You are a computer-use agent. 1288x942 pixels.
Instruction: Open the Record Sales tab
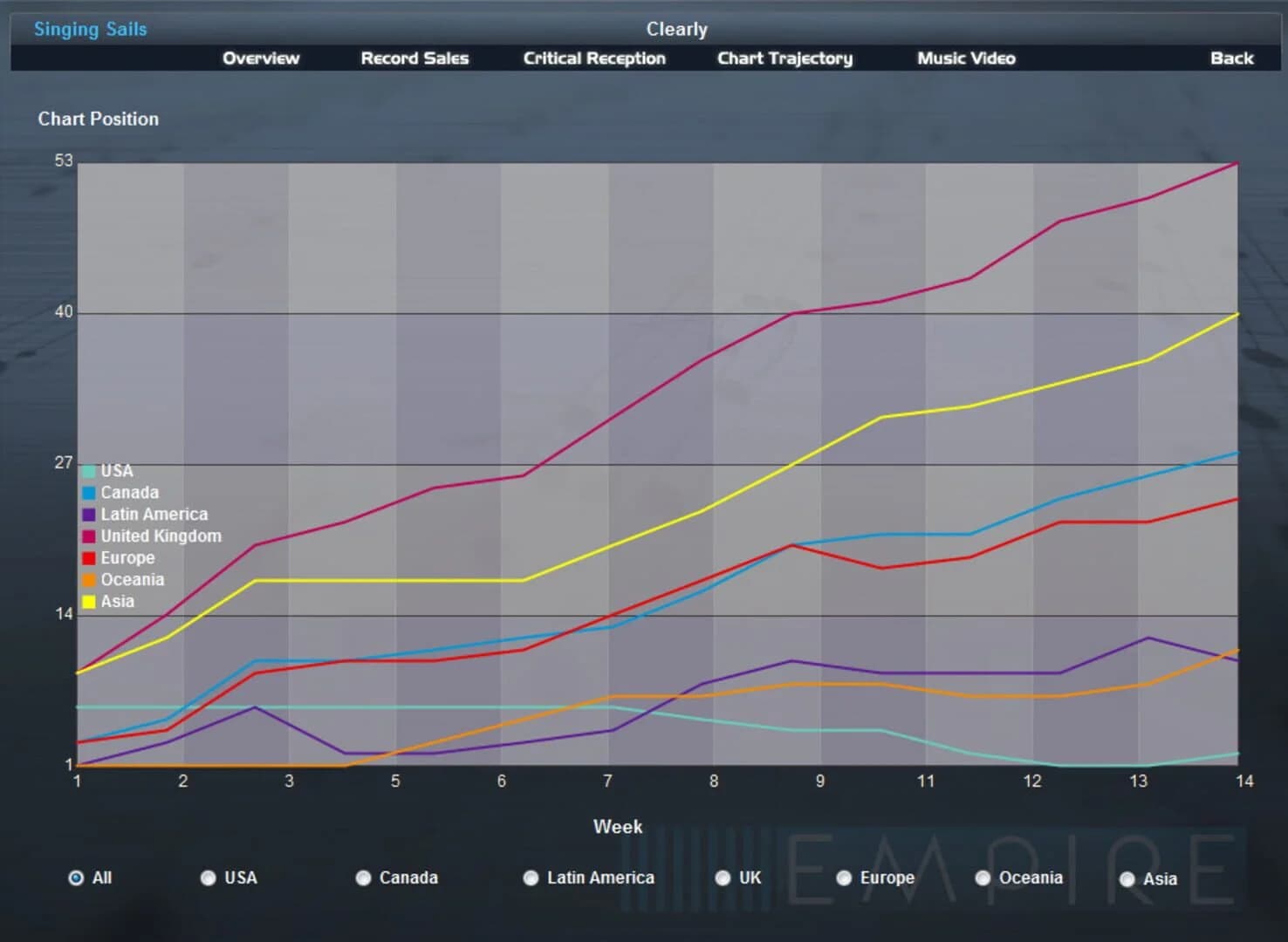pyautogui.click(x=414, y=58)
